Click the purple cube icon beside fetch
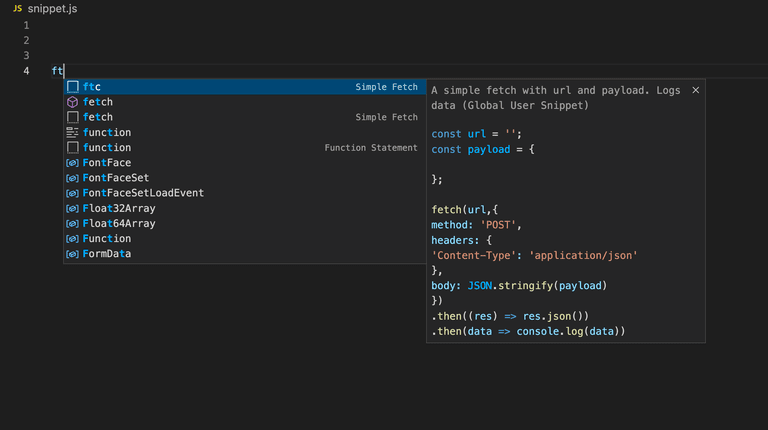This screenshot has width=768, height=430. [x=72, y=102]
